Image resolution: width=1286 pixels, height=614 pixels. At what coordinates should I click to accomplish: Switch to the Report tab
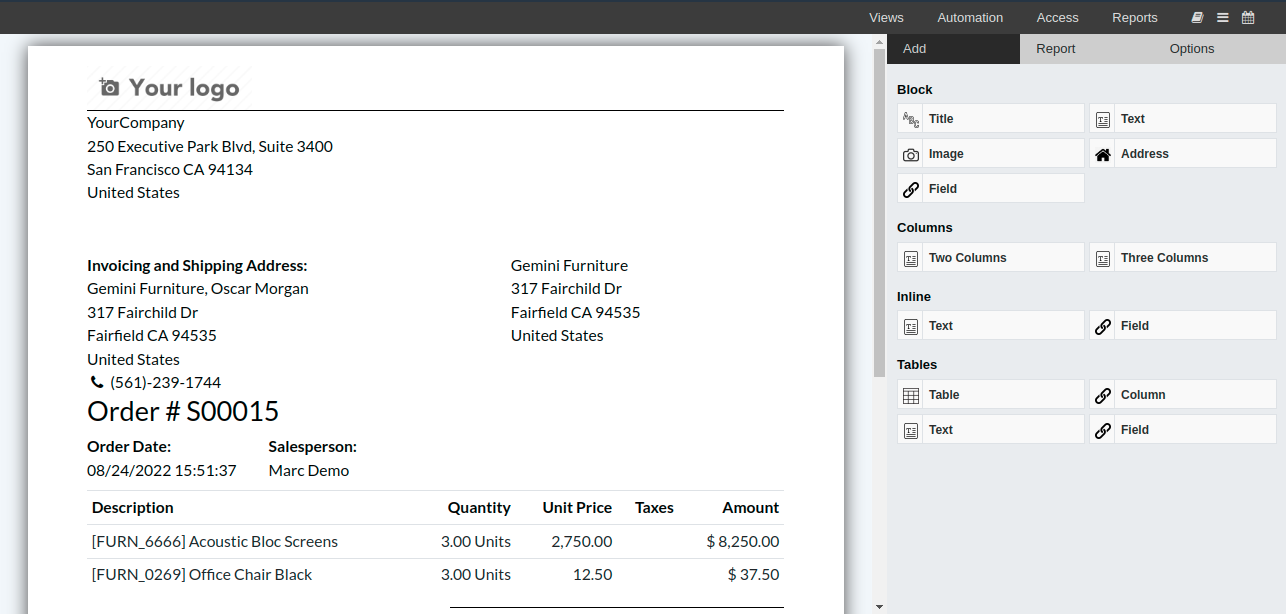click(x=1055, y=49)
